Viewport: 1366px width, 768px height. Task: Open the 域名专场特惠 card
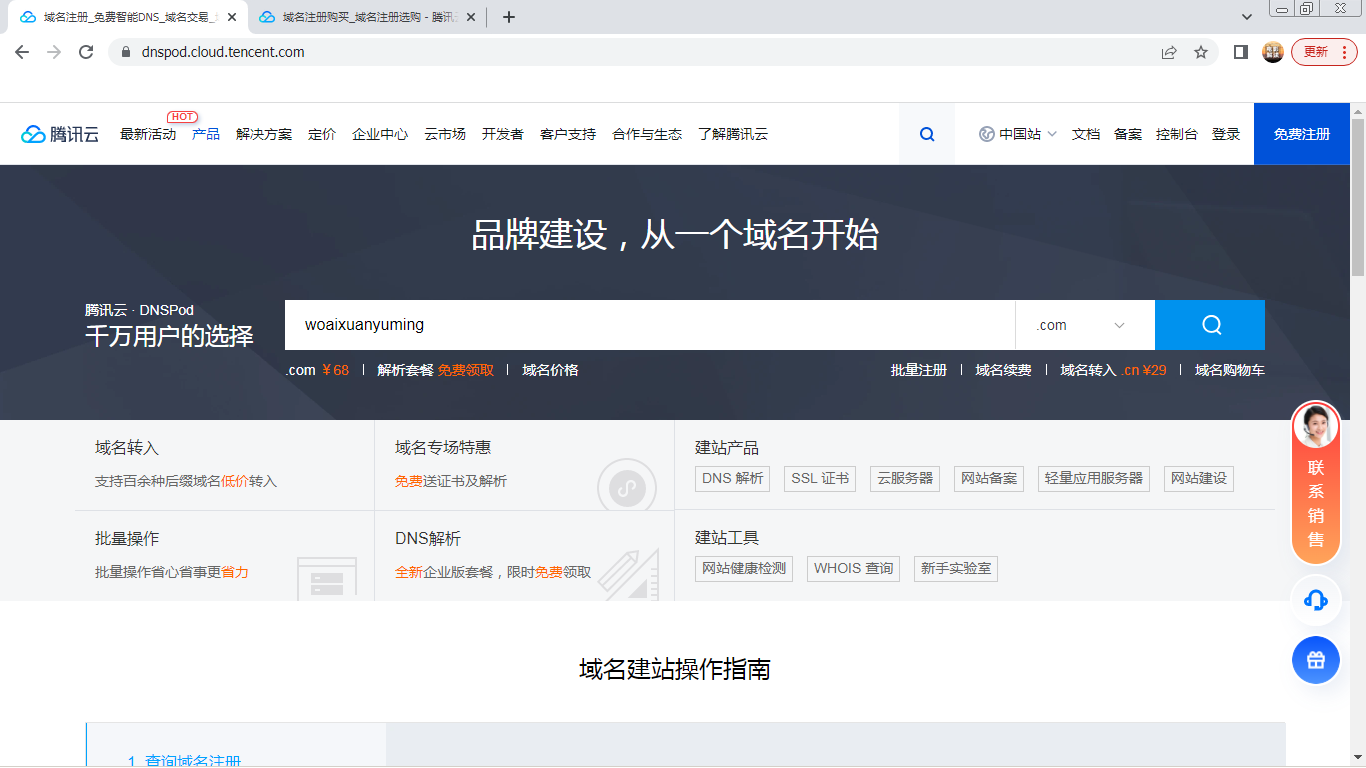tap(524, 465)
